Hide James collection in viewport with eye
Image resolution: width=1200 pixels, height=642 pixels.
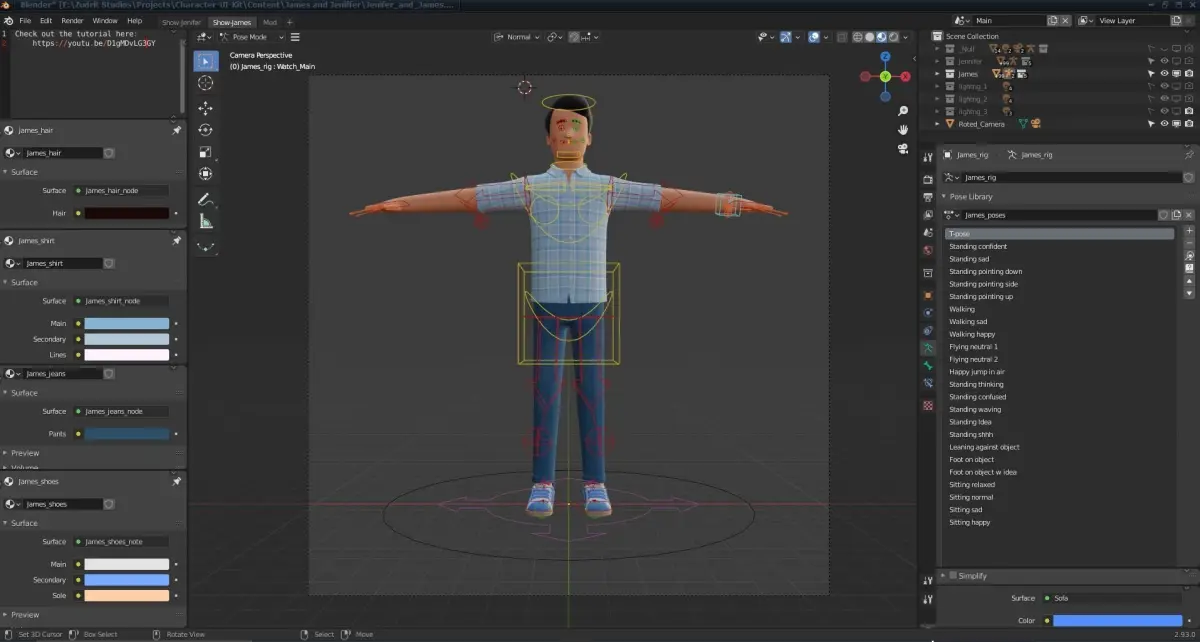coord(1164,74)
